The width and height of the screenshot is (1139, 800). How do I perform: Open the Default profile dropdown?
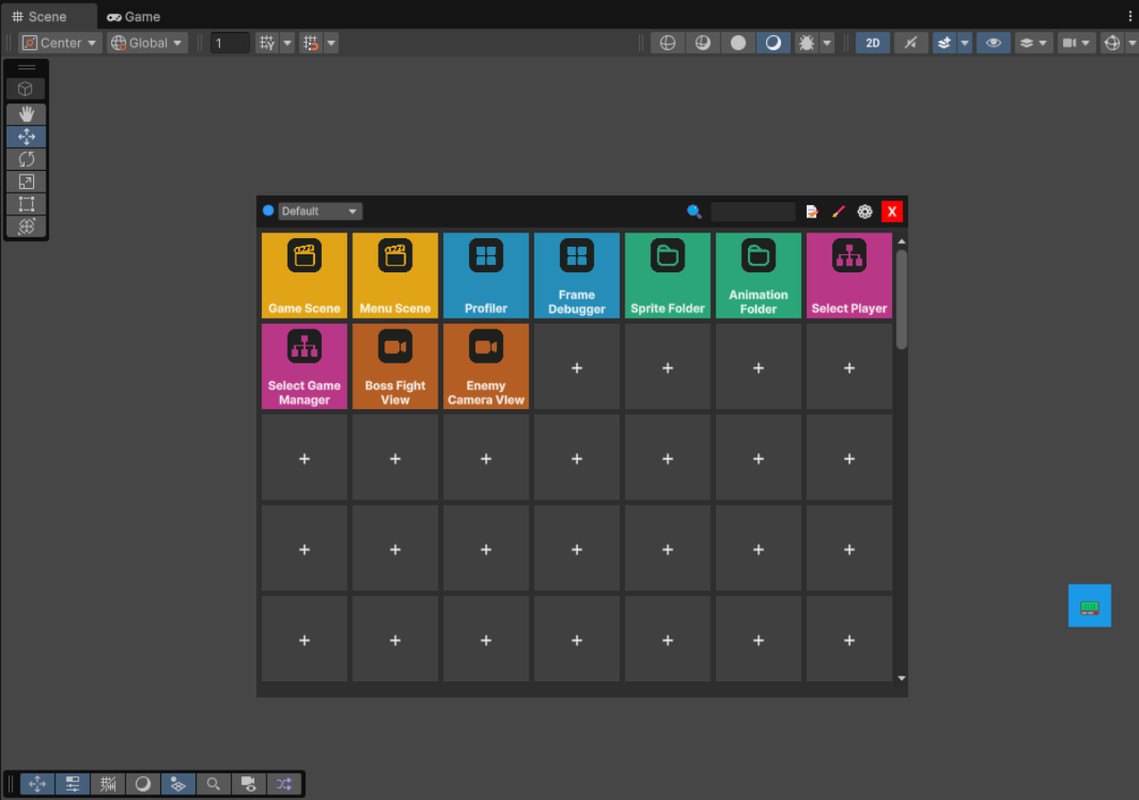click(x=320, y=211)
